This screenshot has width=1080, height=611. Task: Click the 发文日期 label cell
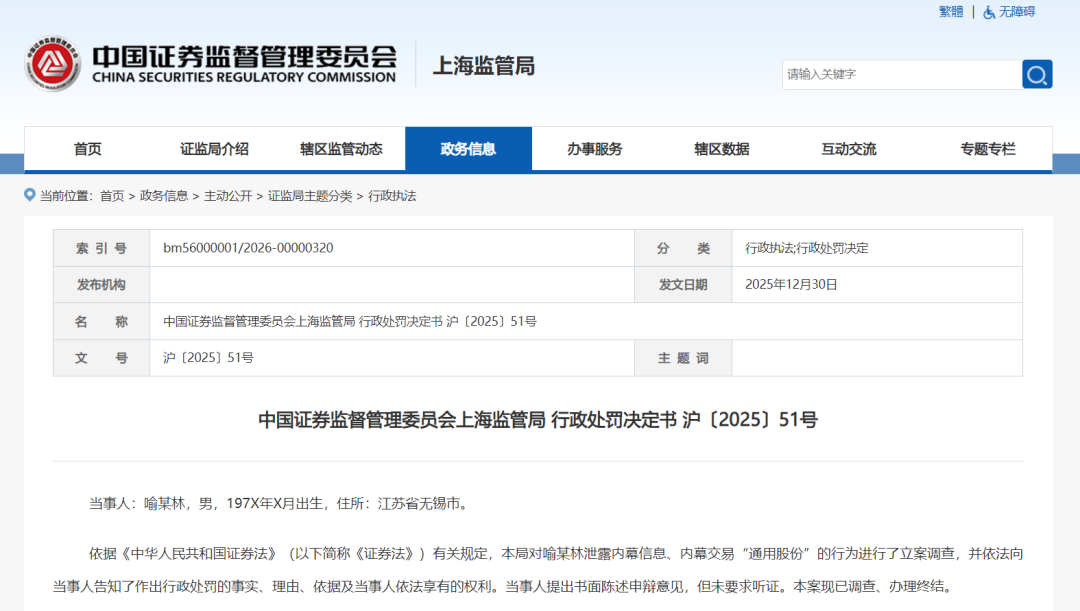tap(683, 284)
